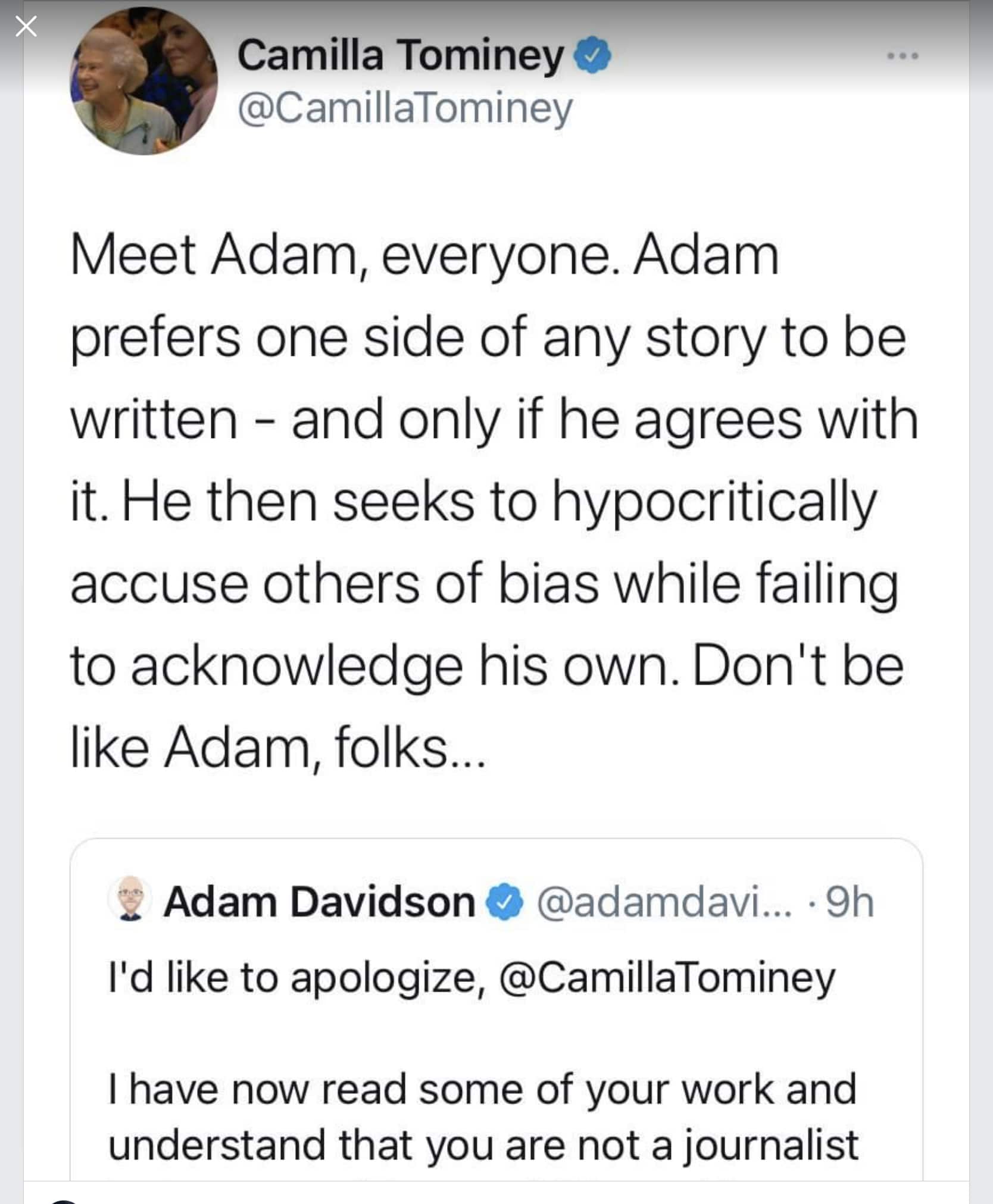Open the three-dot more options menu
The image size is (993, 1204).
903,56
